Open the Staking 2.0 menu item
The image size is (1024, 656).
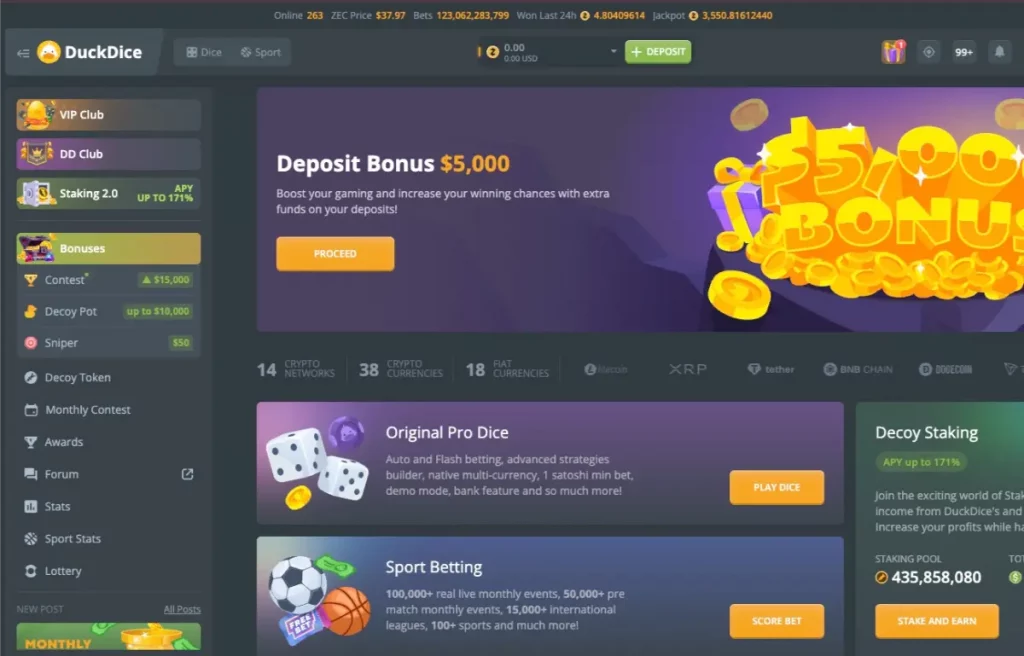(x=108, y=193)
